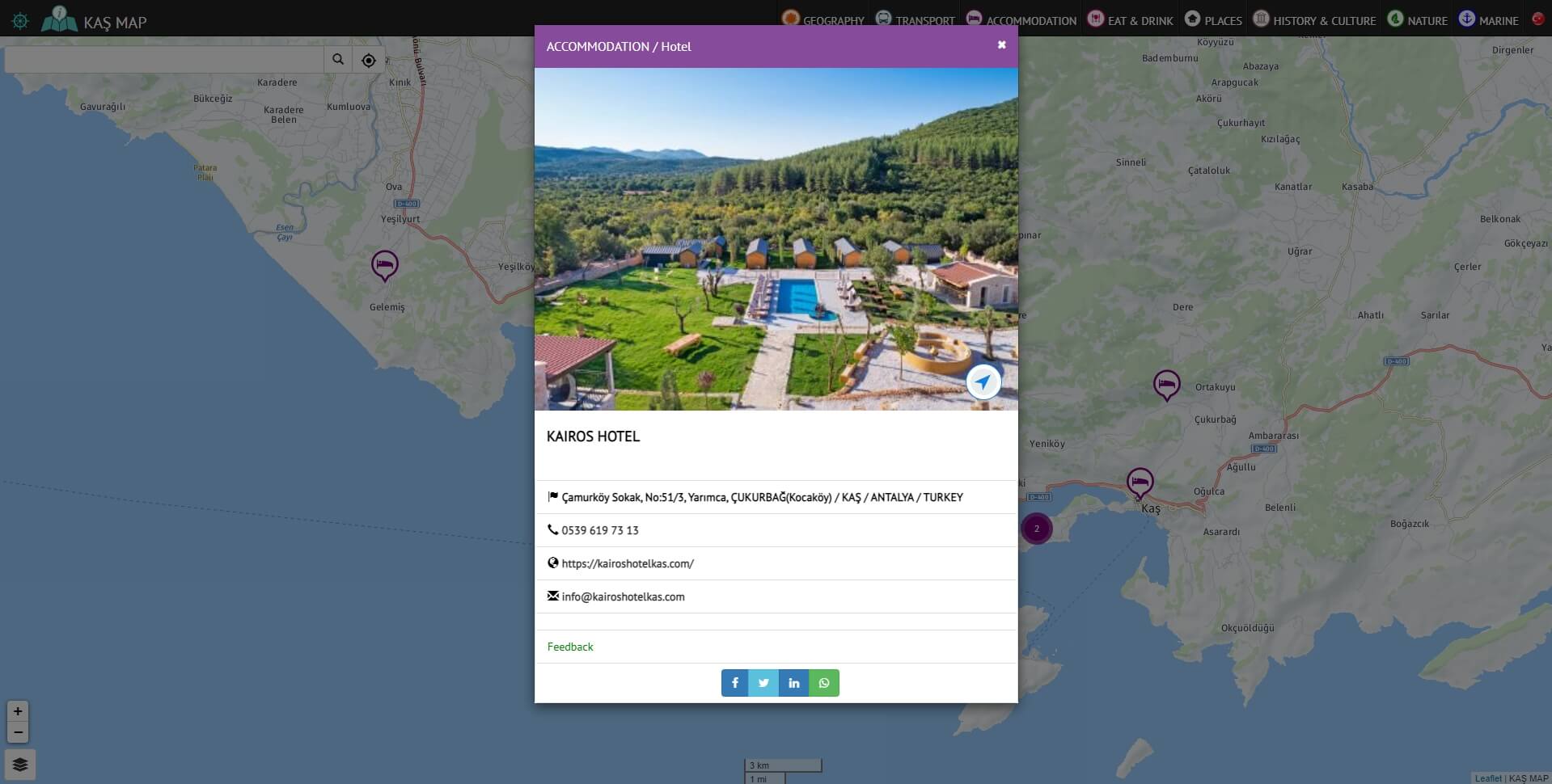Click the Turkish flag language icon
1552x784 pixels.
(x=1538, y=19)
